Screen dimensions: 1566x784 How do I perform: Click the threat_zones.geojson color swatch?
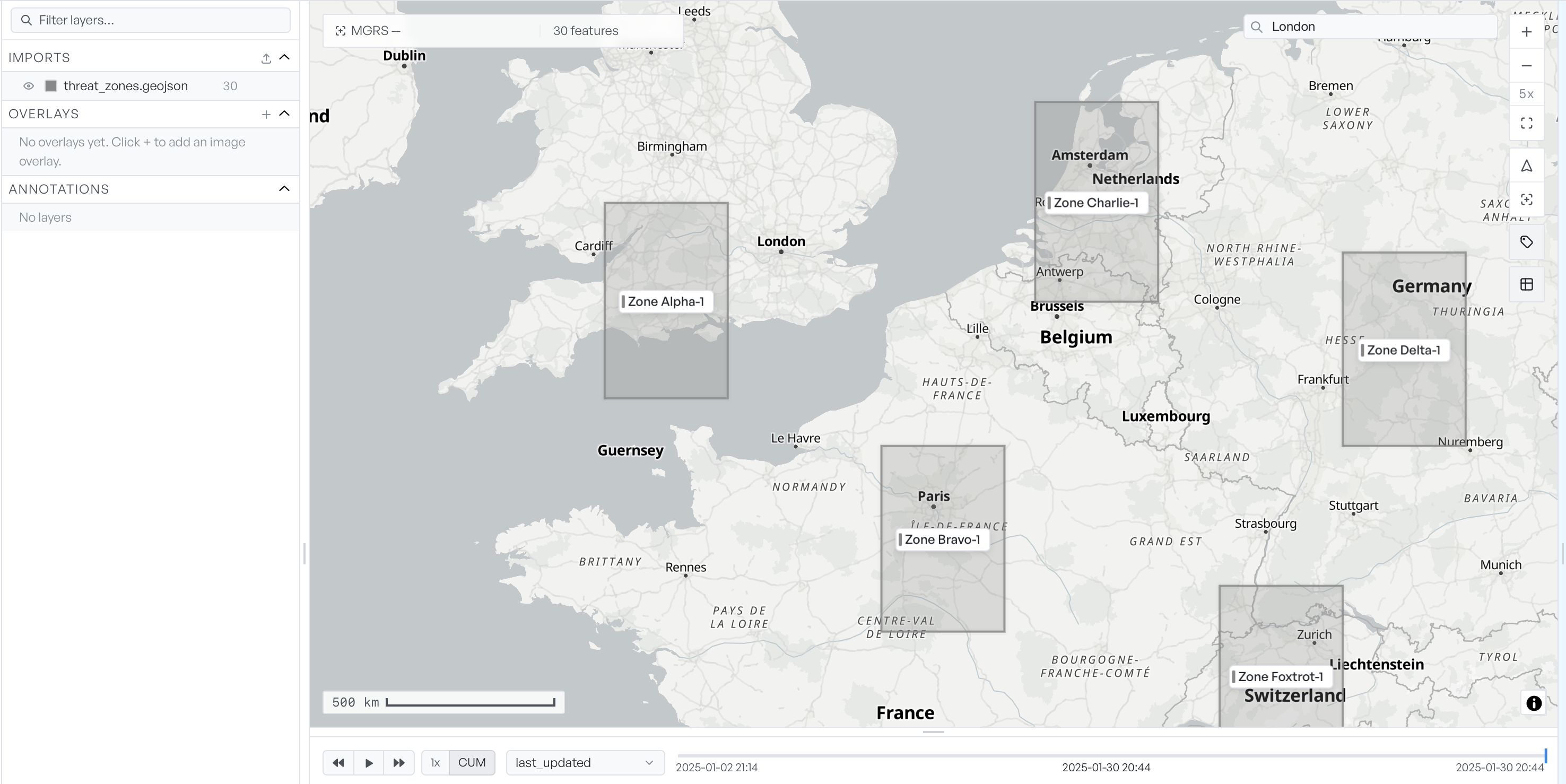point(51,86)
